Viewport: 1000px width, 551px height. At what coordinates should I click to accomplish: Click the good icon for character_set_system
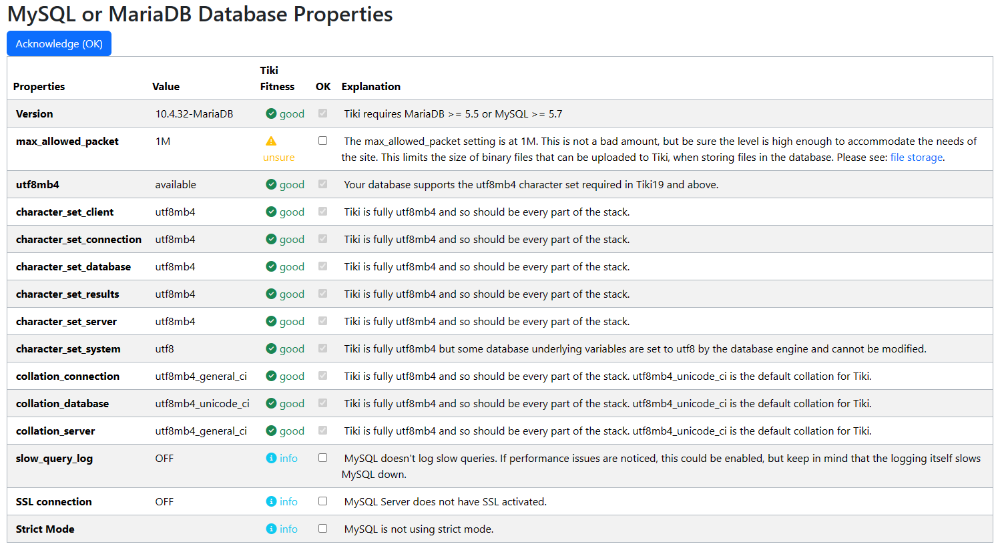click(x=271, y=349)
